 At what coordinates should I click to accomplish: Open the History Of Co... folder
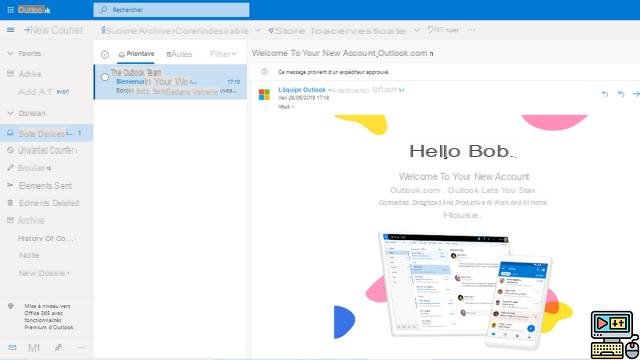tap(46, 238)
